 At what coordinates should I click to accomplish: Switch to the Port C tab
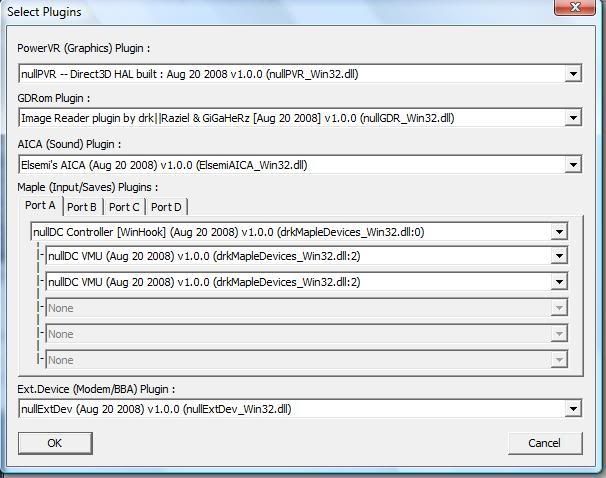tap(124, 207)
